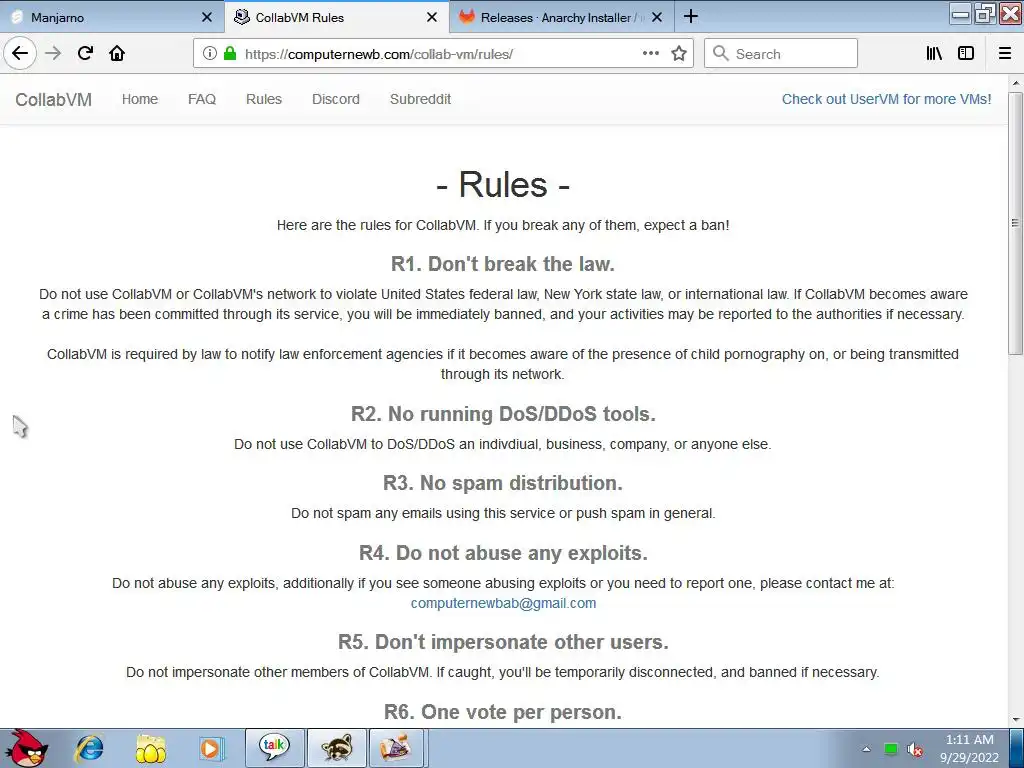Open the FAQ nav item
Screen dimensions: 1024x768
[202, 99]
